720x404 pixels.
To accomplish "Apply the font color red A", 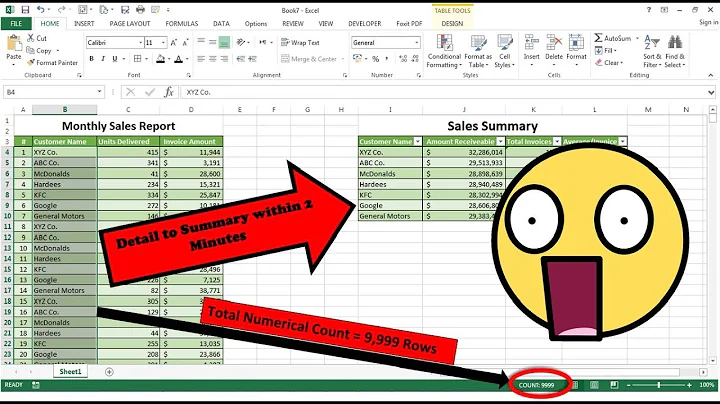I will pos(179,59).
